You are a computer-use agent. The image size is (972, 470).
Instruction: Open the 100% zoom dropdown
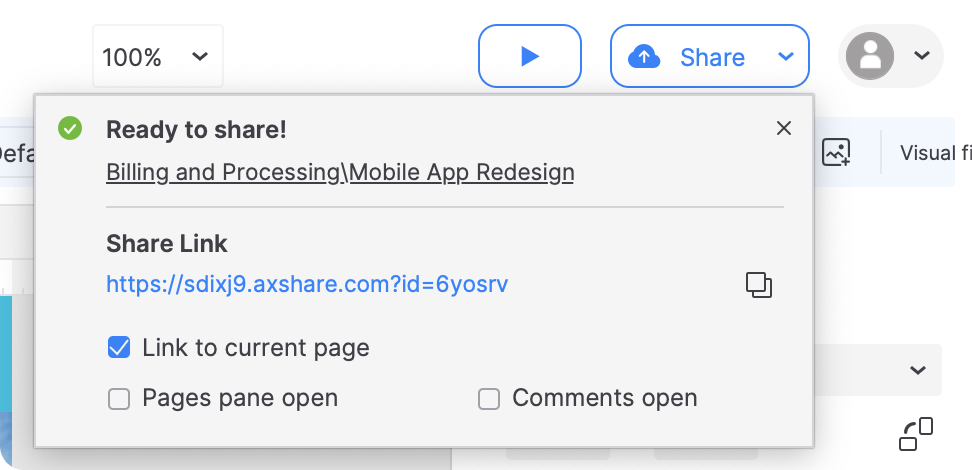157,57
